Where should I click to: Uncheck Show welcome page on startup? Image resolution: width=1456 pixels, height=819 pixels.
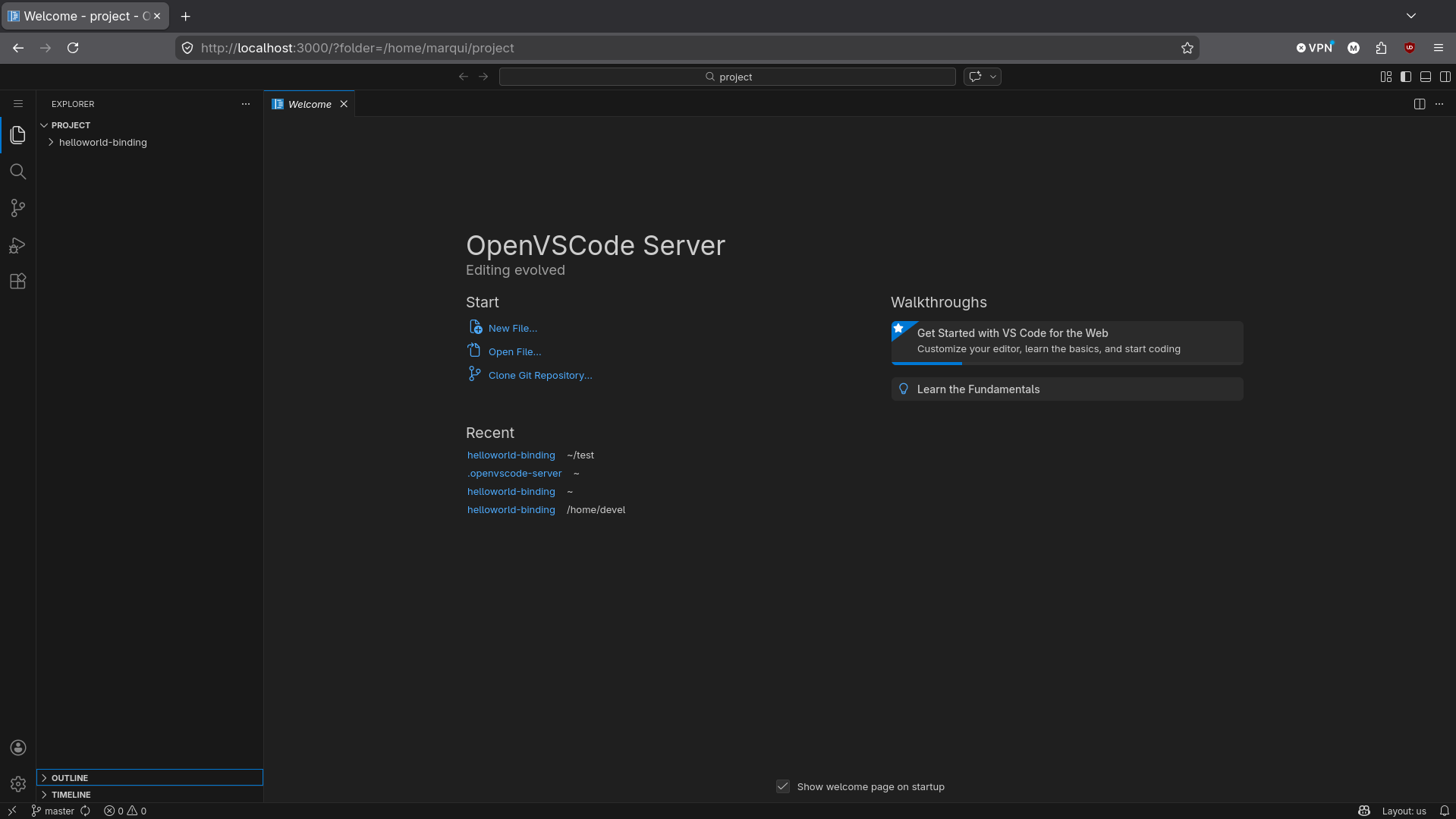[783, 786]
